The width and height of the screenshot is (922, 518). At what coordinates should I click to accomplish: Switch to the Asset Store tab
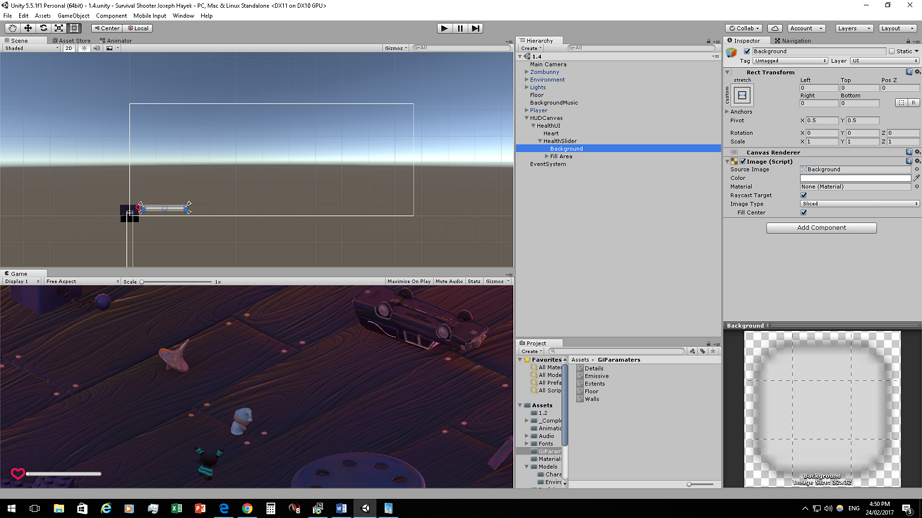[x=72, y=41]
